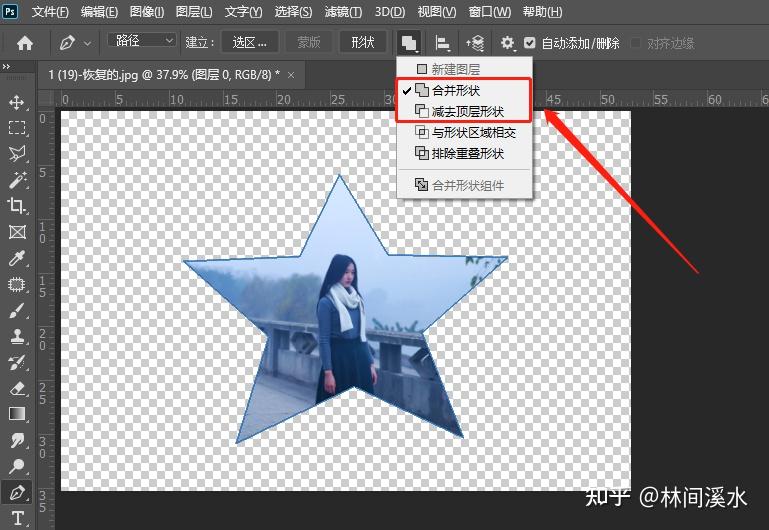769x530 pixels.
Task: Open the 编辑(E) menu
Action: (x=99, y=12)
